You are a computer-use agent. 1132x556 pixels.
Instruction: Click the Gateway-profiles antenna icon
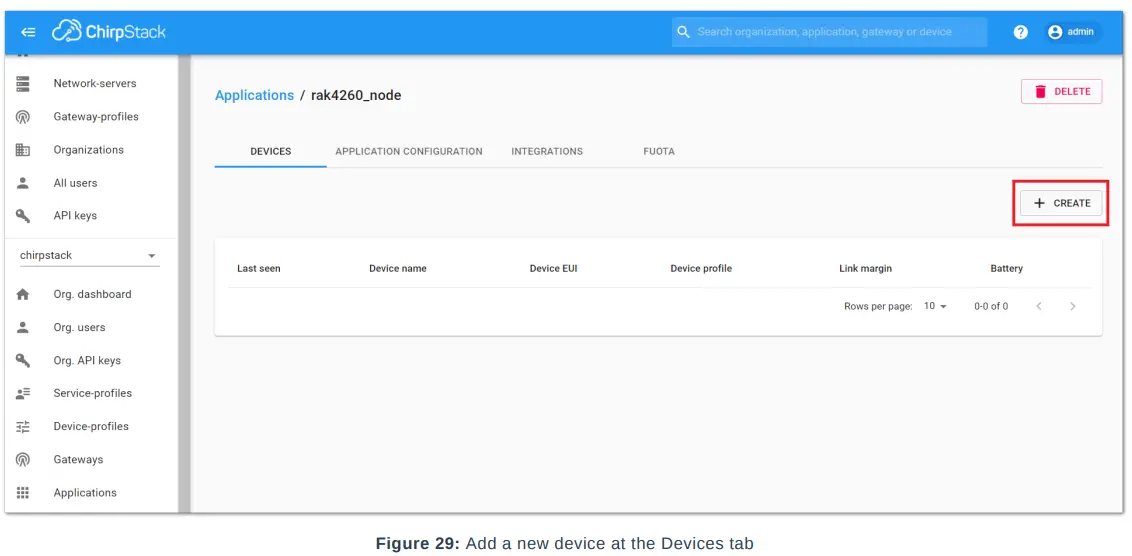[x=23, y=116]
